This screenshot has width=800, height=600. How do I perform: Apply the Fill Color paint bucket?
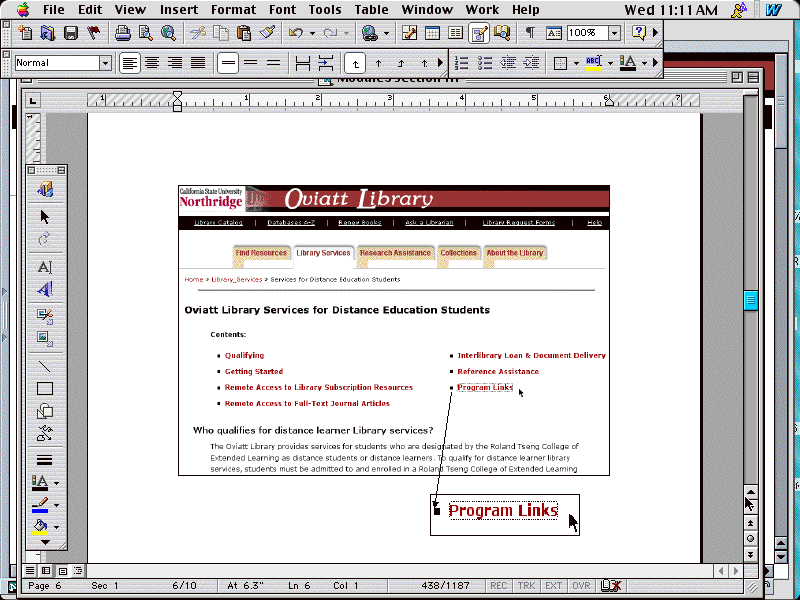click(x=41, y=527)
